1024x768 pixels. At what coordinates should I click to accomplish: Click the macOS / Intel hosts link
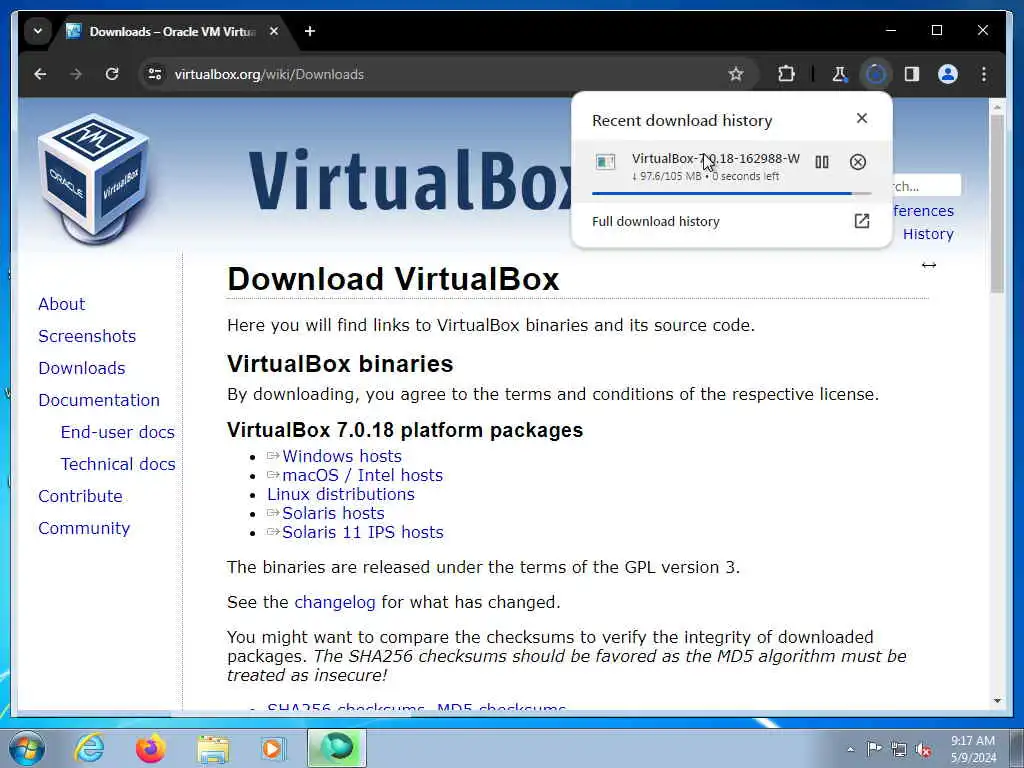click(x=362, y=475)
